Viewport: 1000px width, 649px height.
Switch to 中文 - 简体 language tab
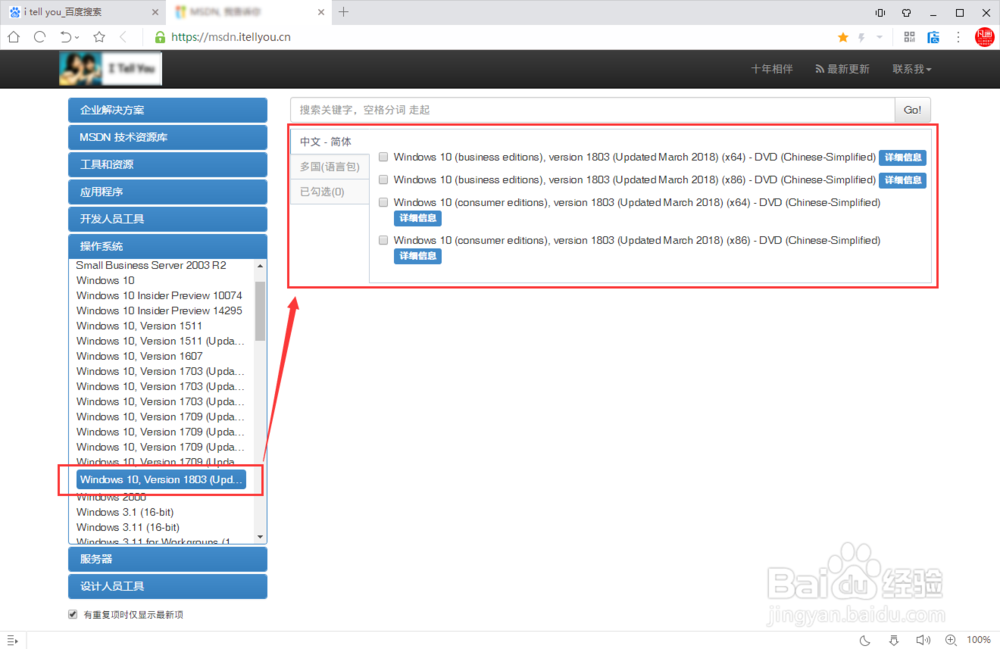point(330,142)
